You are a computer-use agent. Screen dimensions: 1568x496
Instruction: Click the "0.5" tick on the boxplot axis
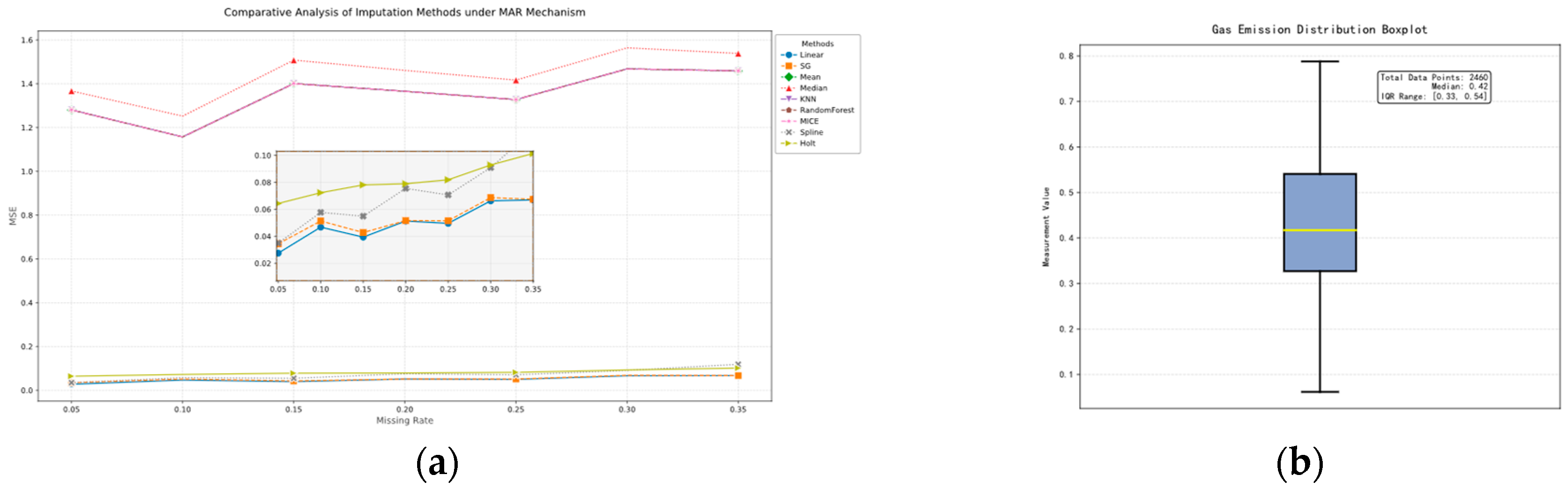(1066, 192)
